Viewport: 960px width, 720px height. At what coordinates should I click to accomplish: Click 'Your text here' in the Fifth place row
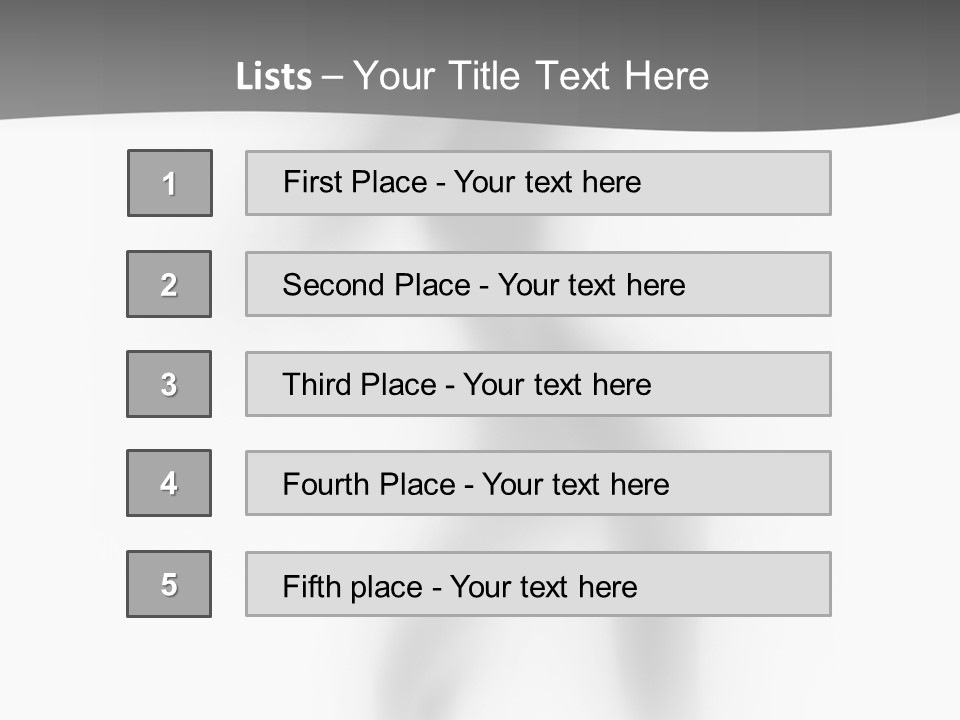(x=543, y=586)
